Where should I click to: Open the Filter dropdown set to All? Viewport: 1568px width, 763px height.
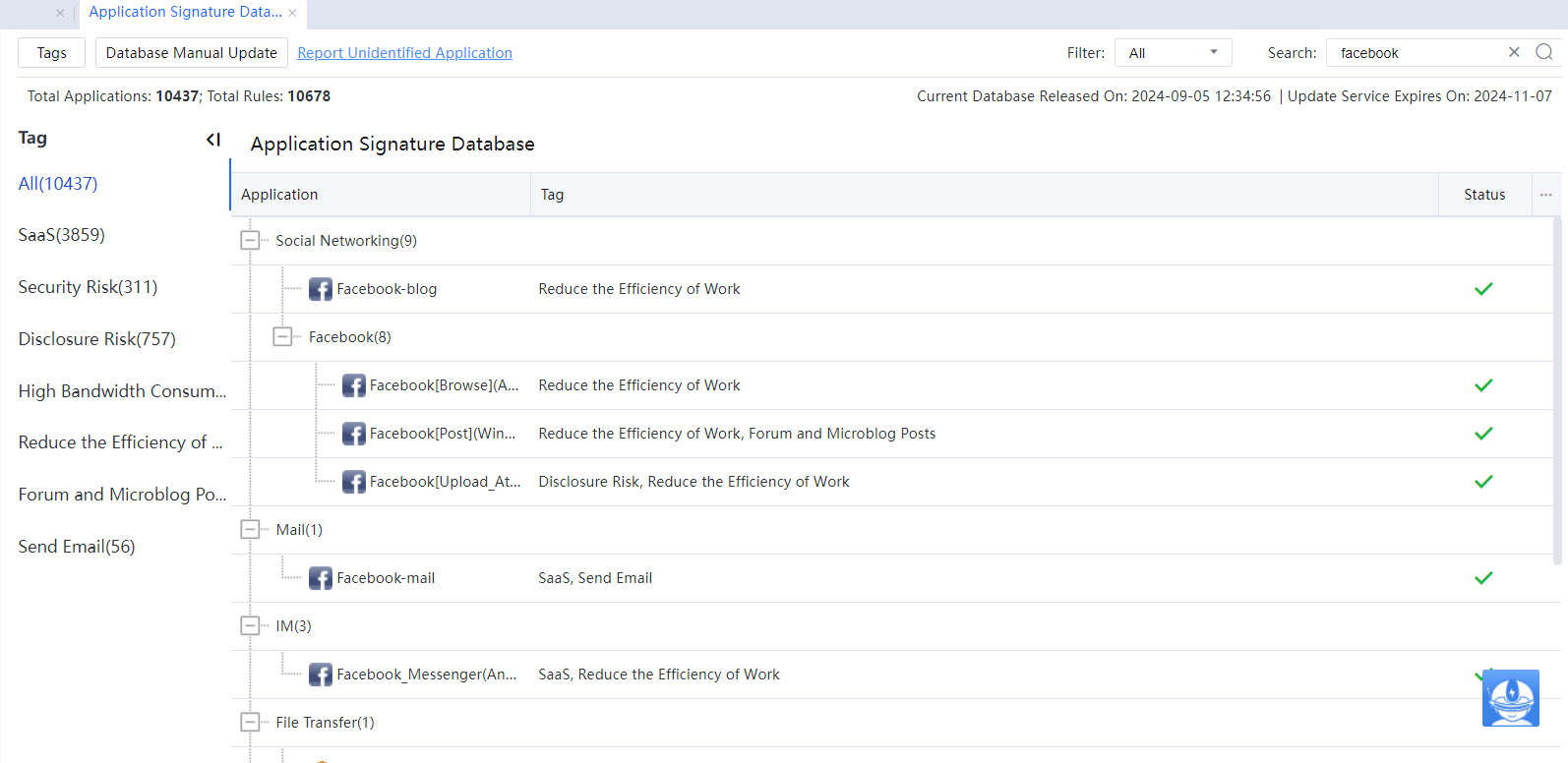click(1173, 53)
